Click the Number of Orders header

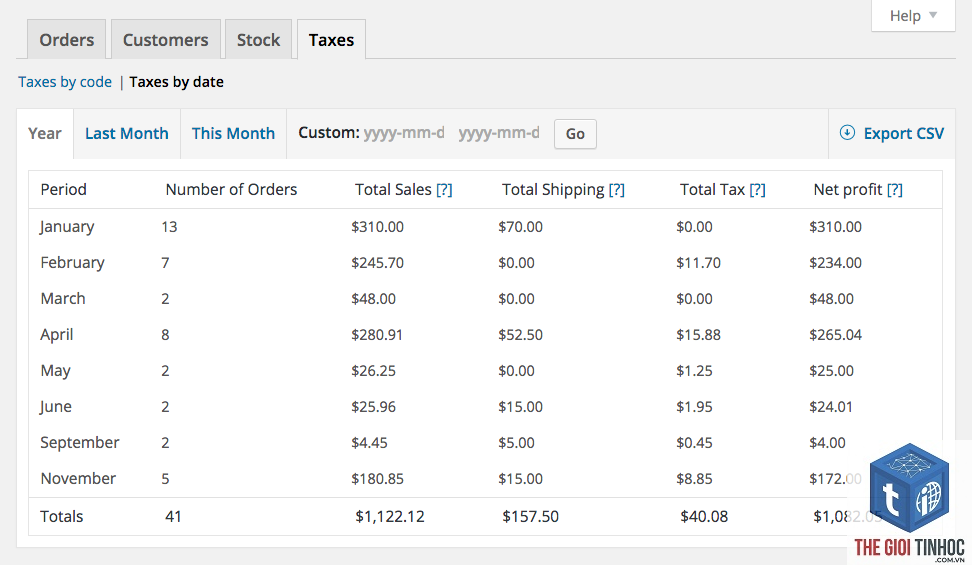tap(231, 190)
